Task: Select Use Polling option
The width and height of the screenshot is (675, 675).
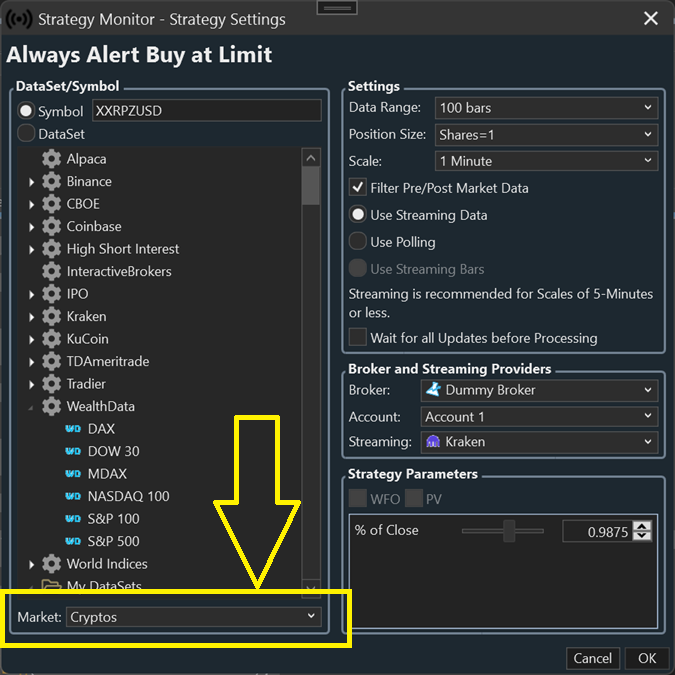Action: pos(358,242)
